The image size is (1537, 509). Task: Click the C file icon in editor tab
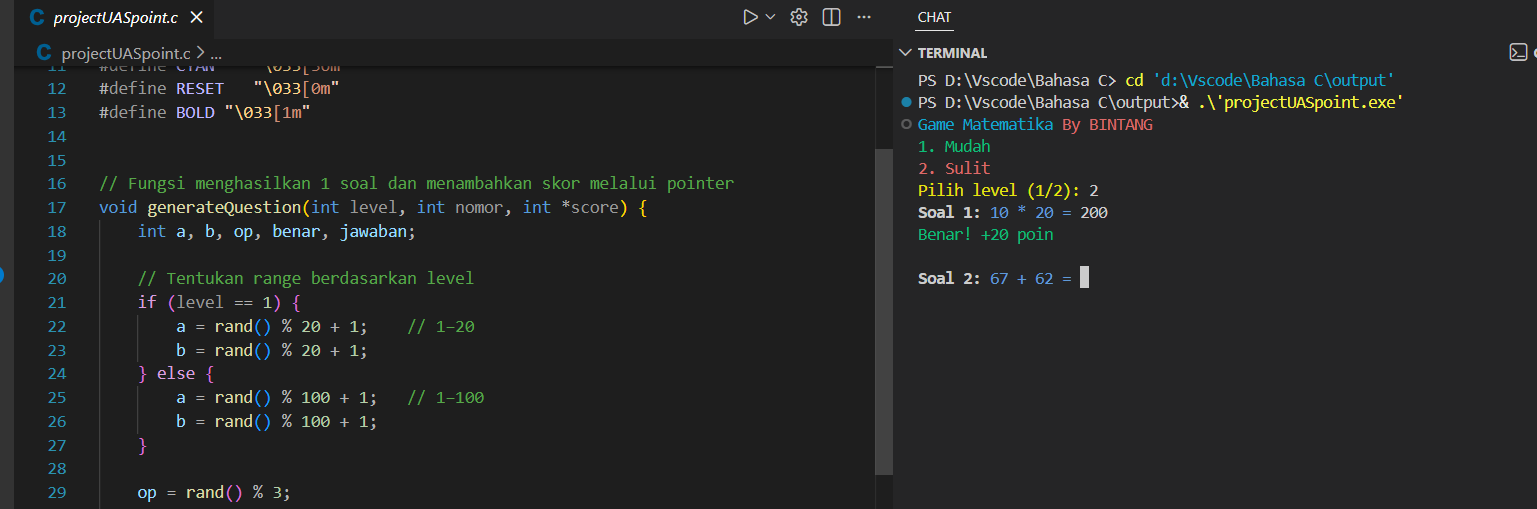[x=37, y=18]
